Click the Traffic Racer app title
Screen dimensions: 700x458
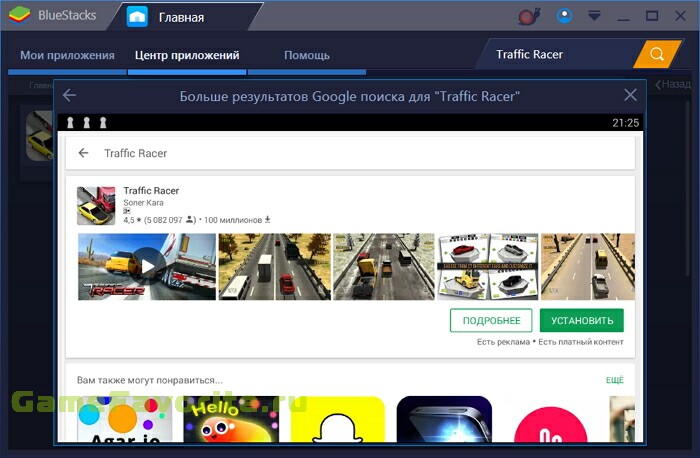point(151,191)
